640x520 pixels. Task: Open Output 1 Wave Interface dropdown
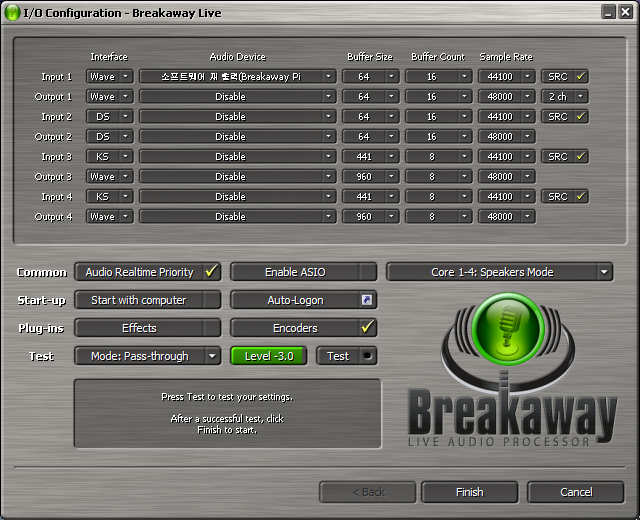coord(109,96)
